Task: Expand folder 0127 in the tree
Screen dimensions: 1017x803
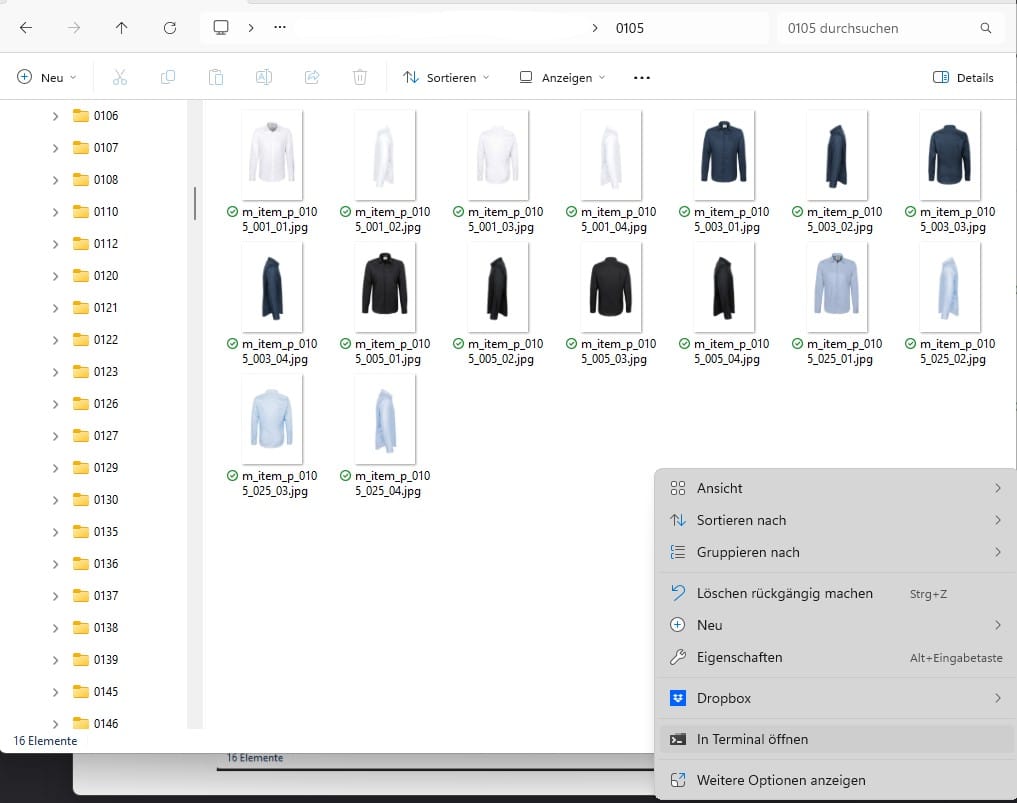Action: [55, 436]
